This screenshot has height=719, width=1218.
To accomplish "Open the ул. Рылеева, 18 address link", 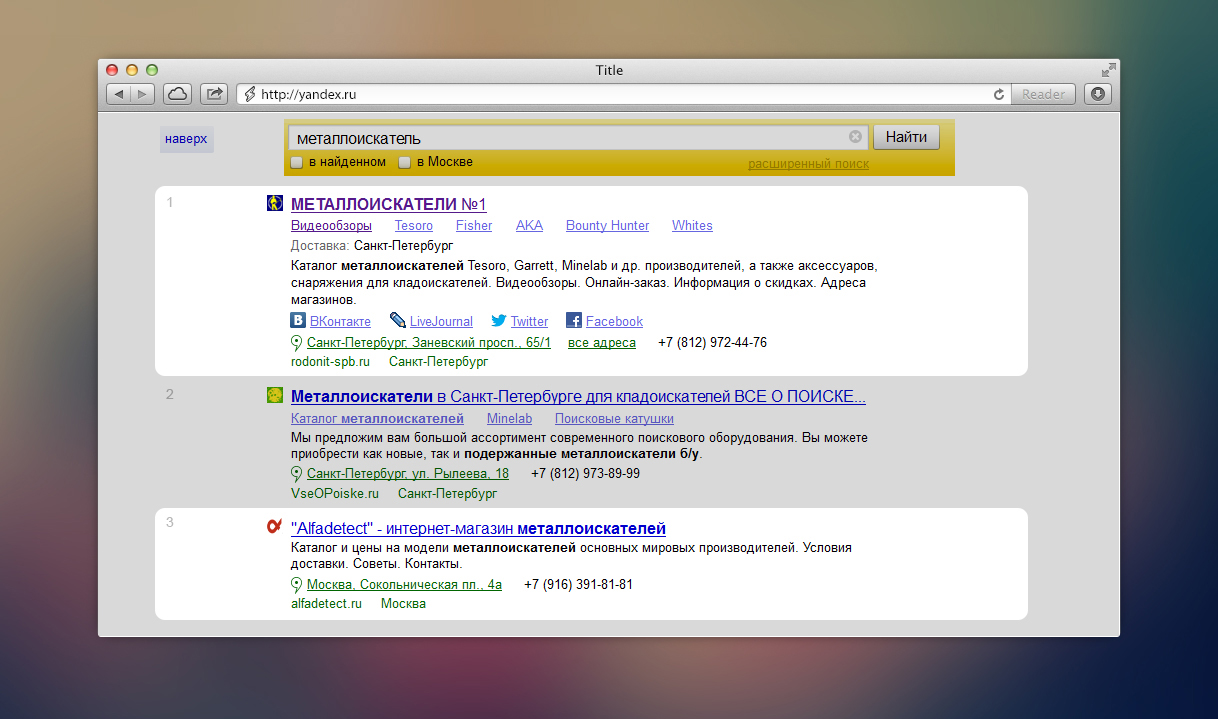I will [408, 474].
